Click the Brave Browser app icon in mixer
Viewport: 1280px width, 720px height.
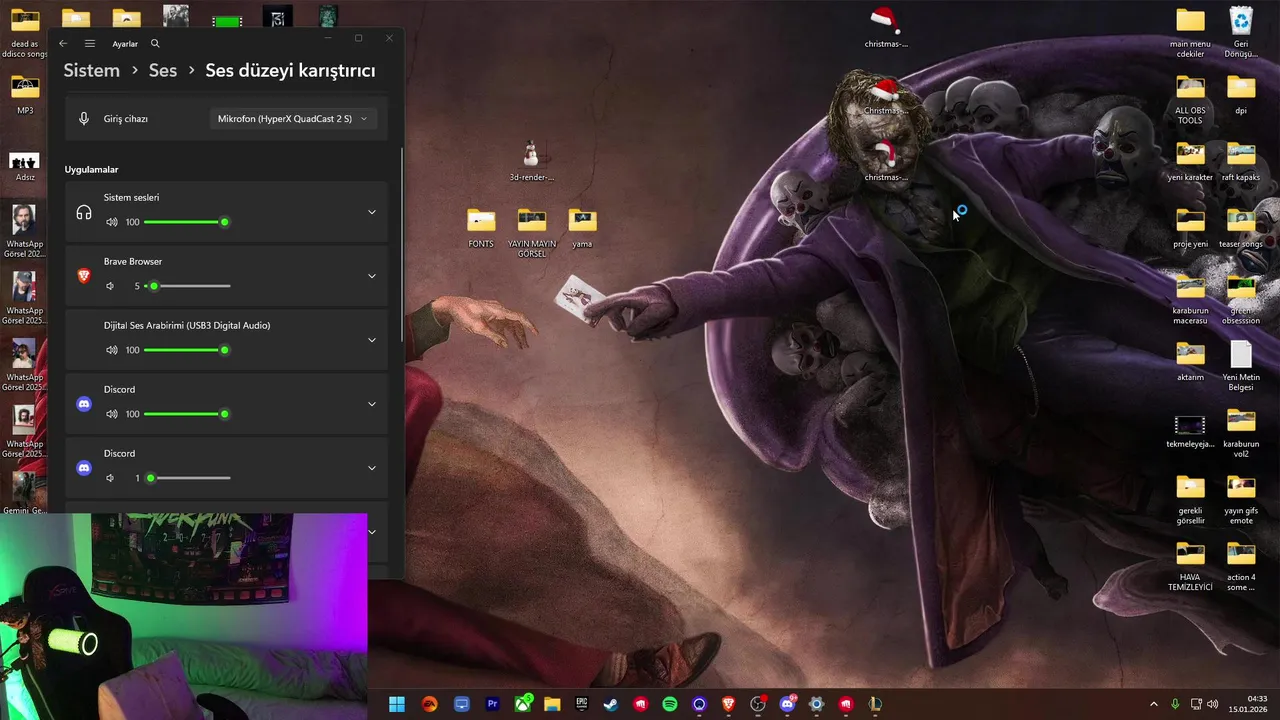[84, 276]
